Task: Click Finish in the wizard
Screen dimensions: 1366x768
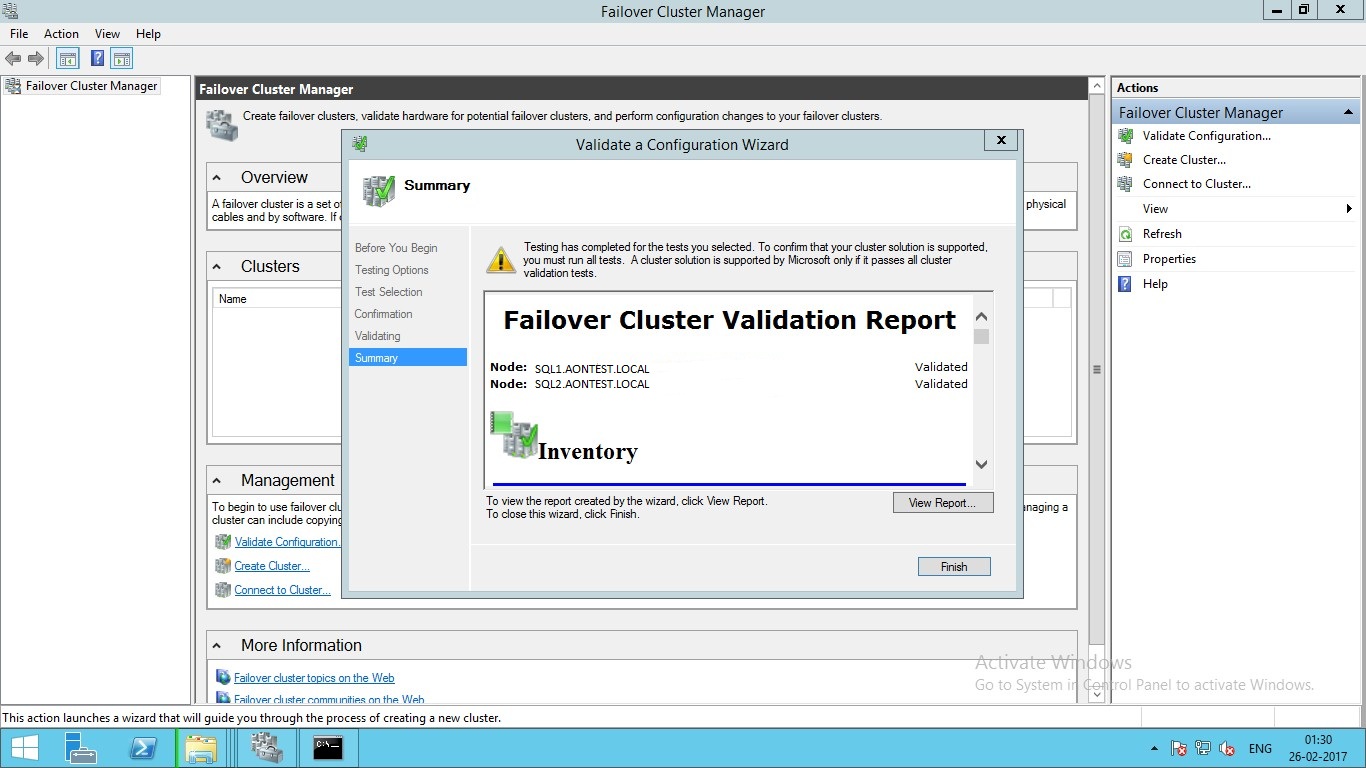Action: pos(954,567)
